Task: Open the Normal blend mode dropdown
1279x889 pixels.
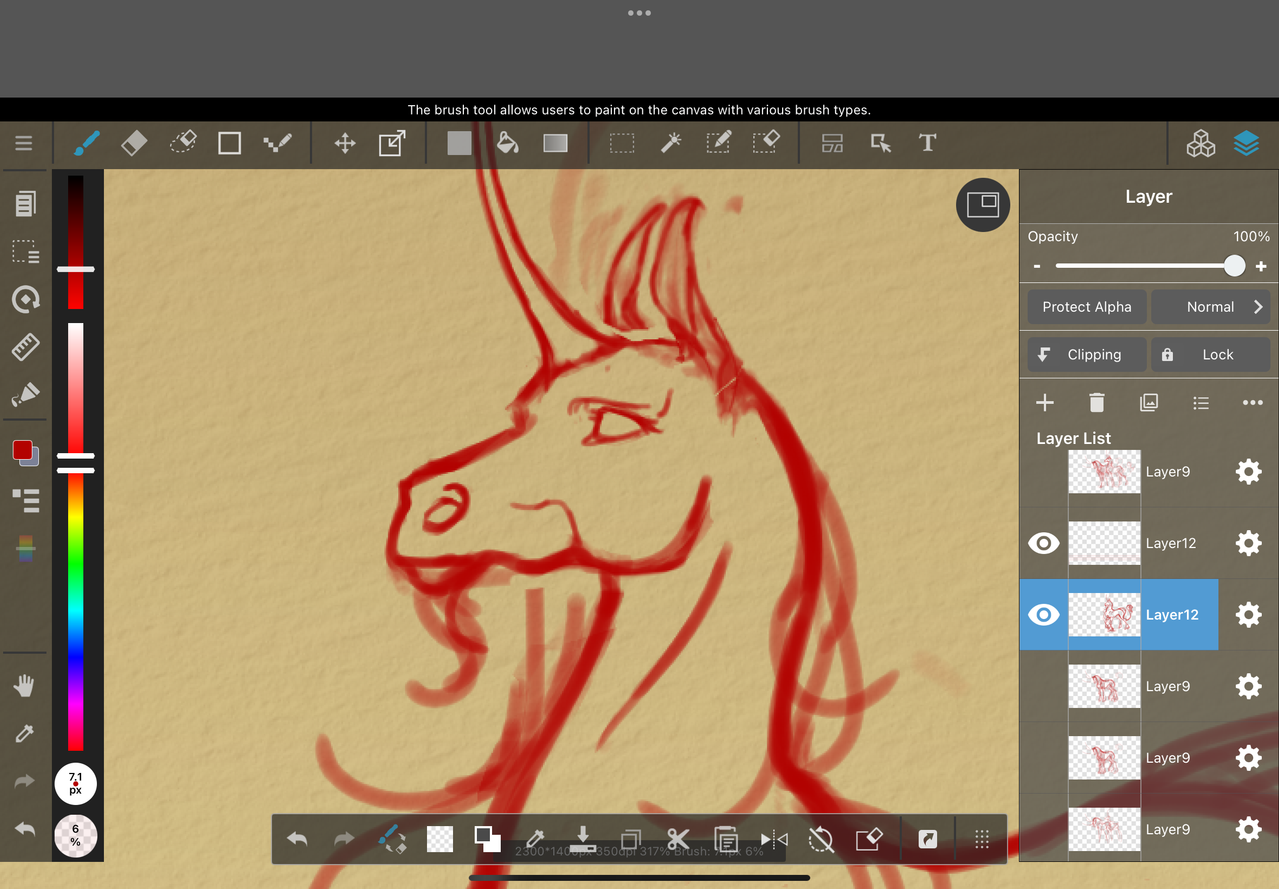Action: click(x=1211, y=307)
